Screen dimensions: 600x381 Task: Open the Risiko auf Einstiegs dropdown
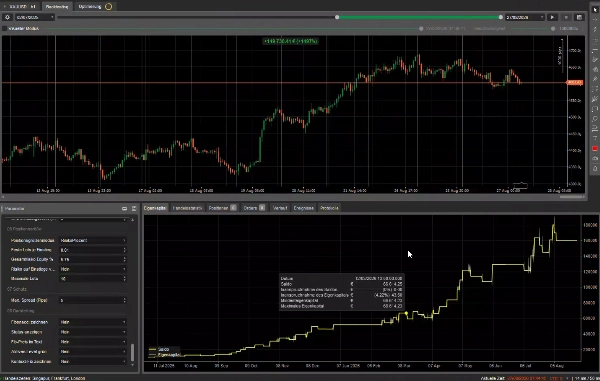click(x=93, y=269)
